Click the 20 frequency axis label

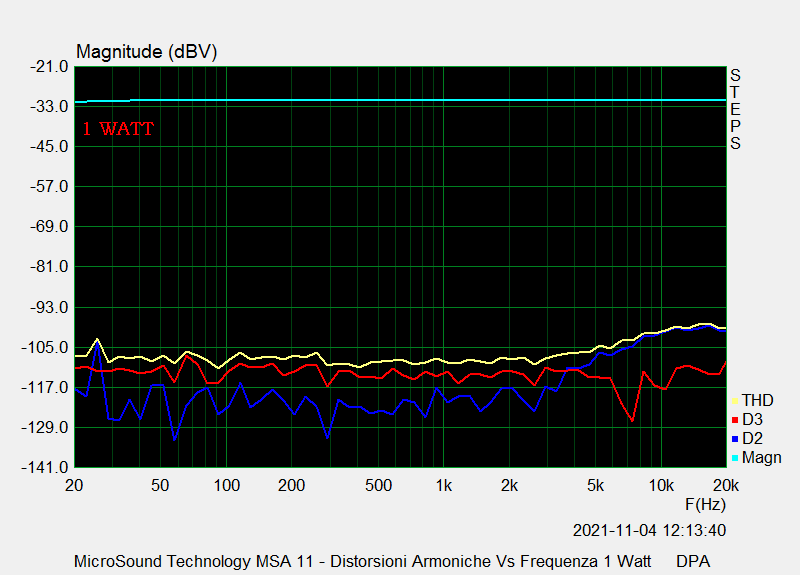74,485
